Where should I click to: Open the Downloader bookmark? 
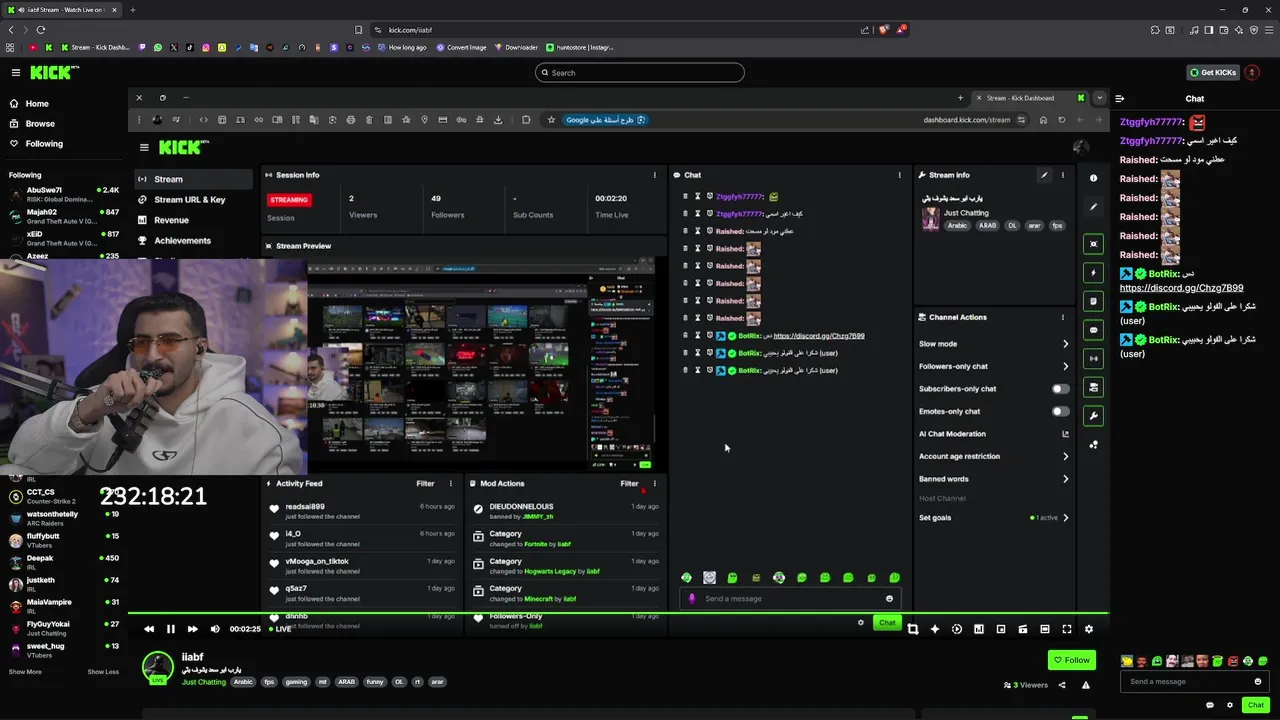coord(516,47)
